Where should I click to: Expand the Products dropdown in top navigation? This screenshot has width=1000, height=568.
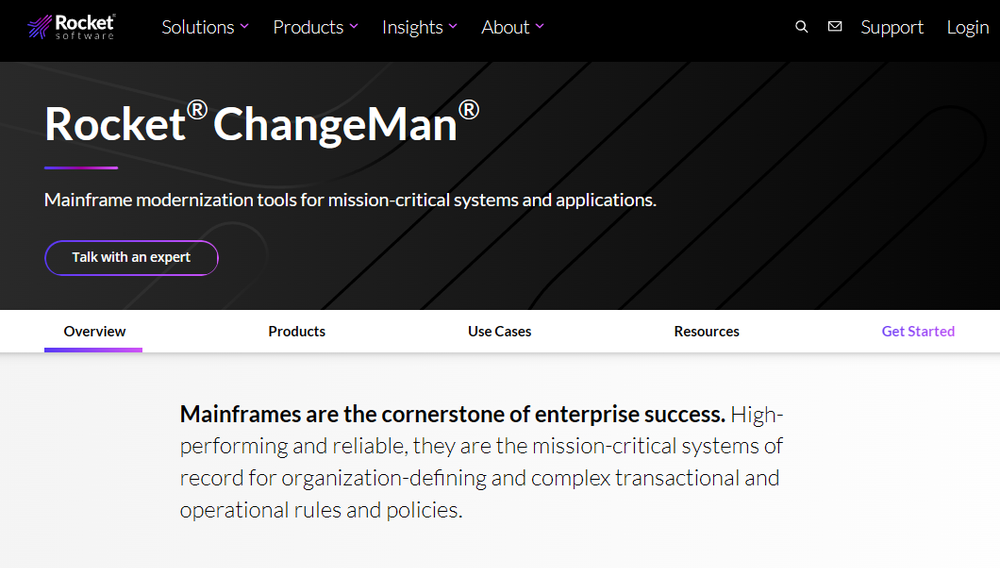pos(315,27)
